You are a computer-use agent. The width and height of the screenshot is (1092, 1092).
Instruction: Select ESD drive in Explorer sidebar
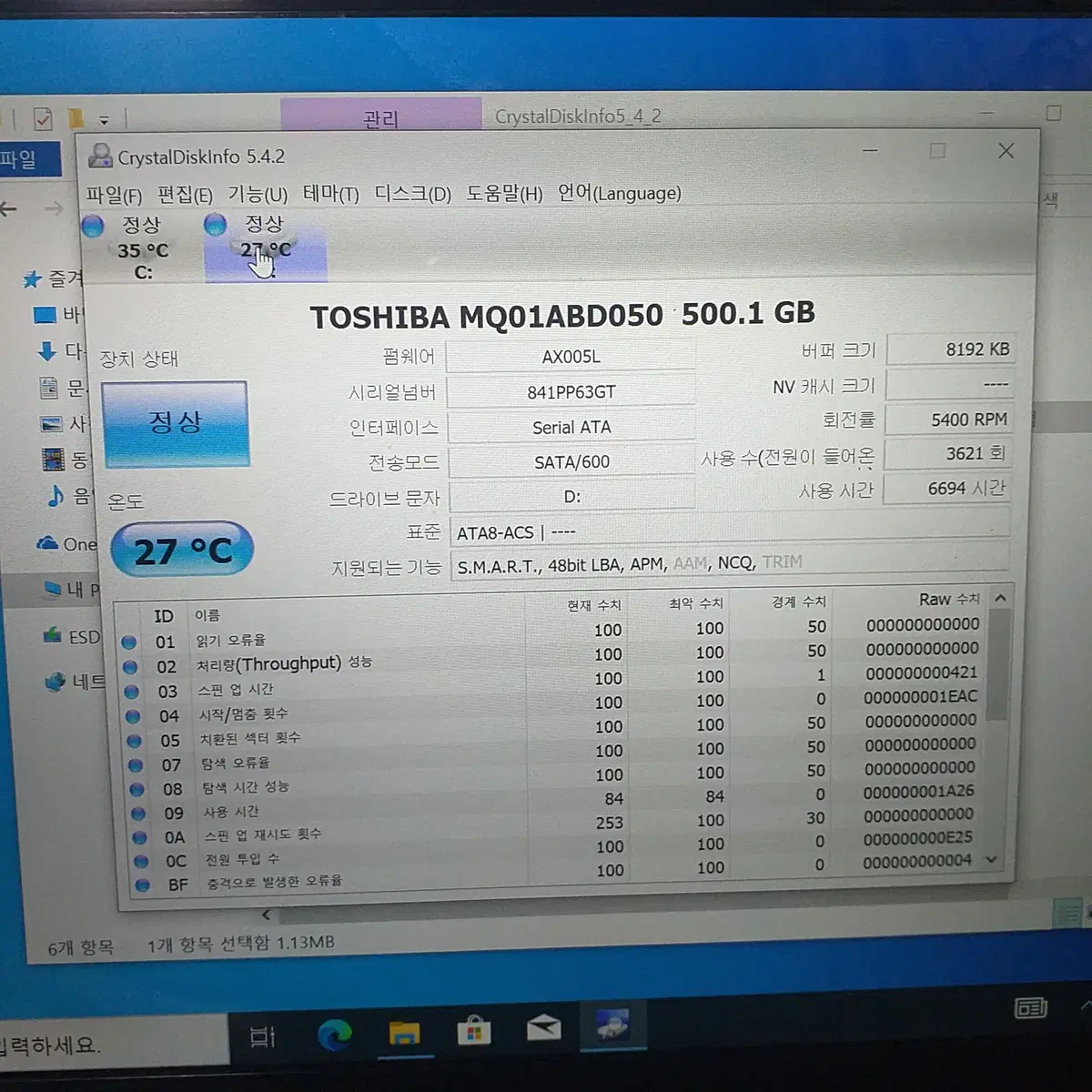[x=73, y=637]
